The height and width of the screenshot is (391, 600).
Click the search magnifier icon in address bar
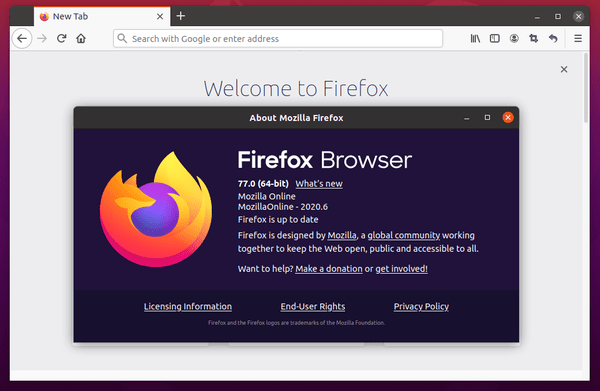pos(122,38)
